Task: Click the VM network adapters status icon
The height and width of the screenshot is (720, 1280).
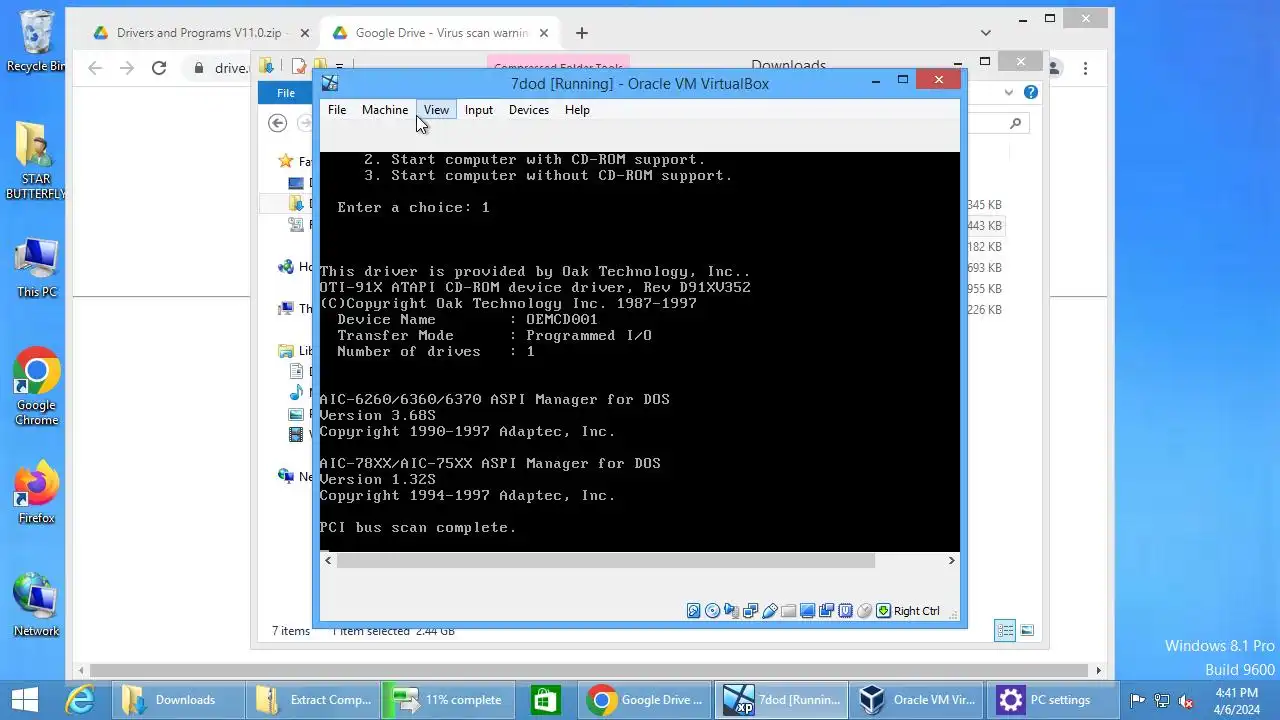Action: pyautogui.click(x=750, y=611)
